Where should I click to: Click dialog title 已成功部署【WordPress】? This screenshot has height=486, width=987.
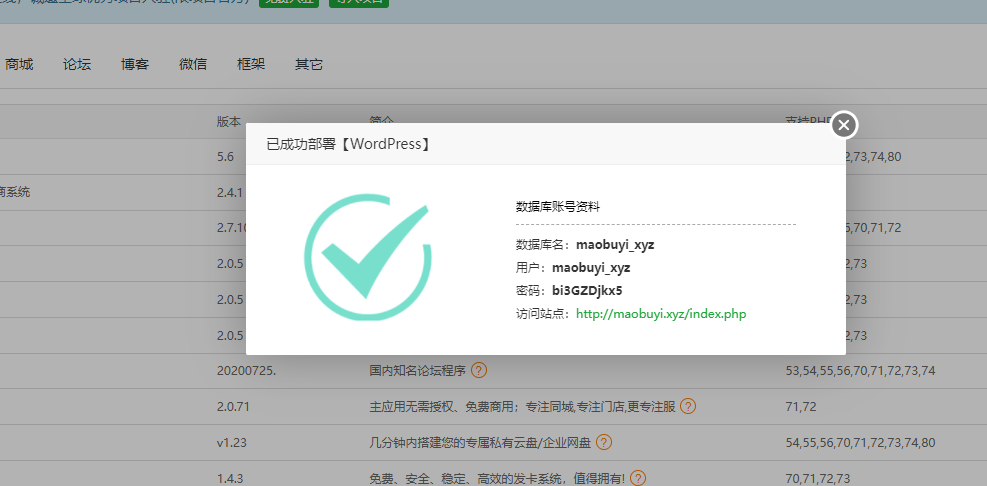coord(349,144)
